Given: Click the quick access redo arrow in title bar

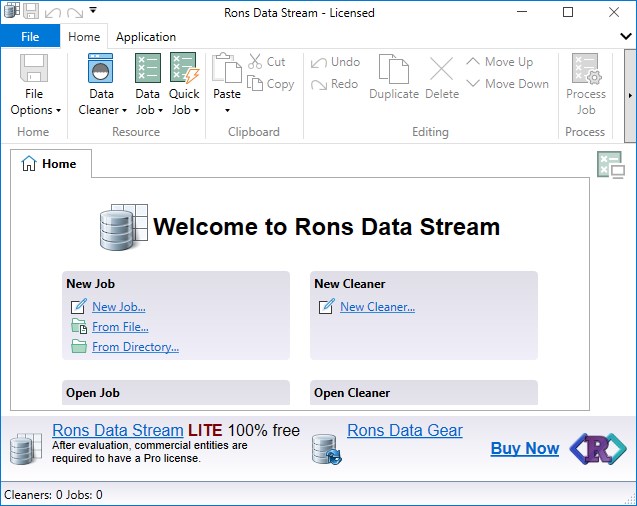Looking at the screenshot, I should pyautogui.click(x=75, y=13).
